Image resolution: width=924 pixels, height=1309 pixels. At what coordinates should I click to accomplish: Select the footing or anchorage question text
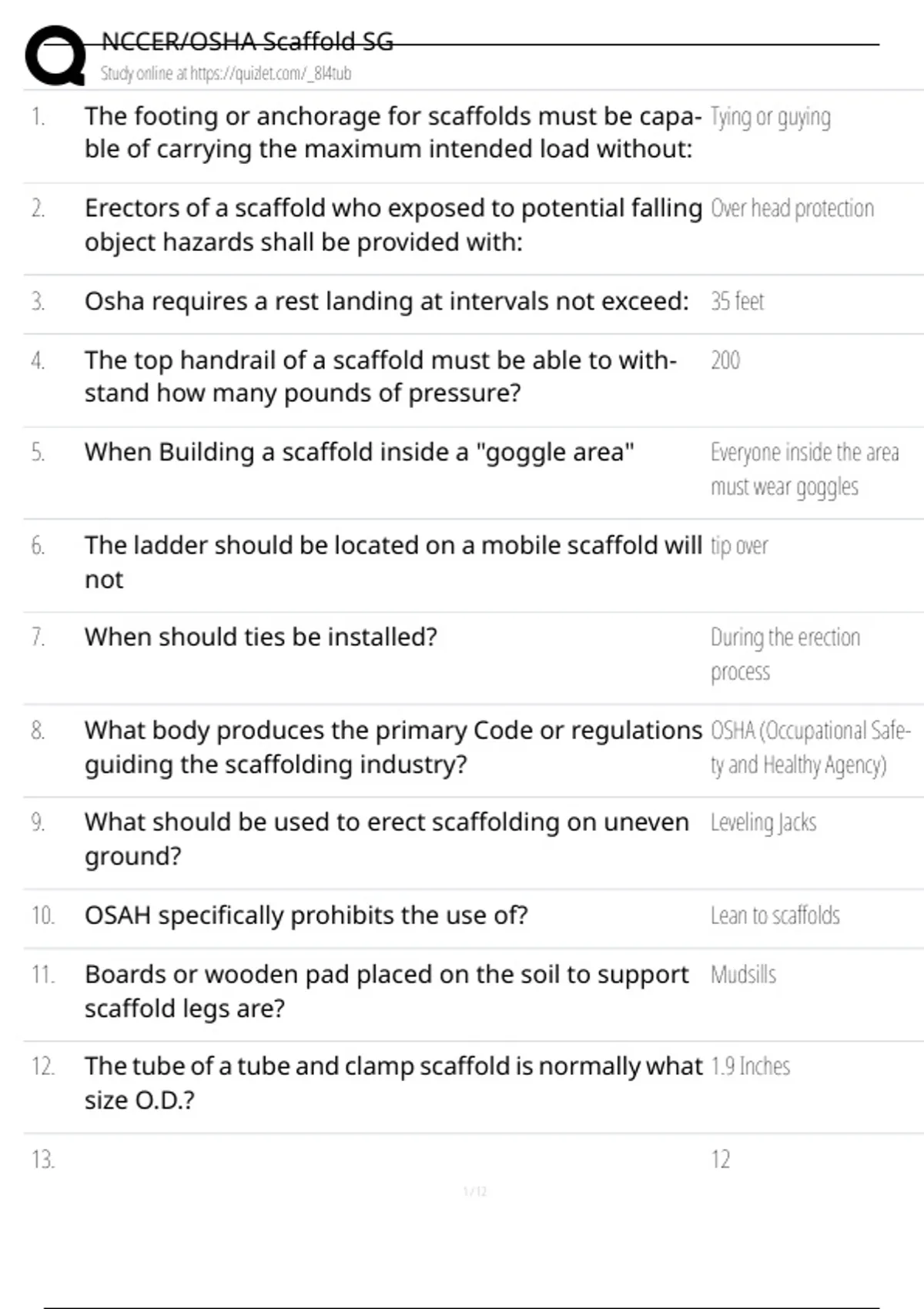(x=392, y=132)
